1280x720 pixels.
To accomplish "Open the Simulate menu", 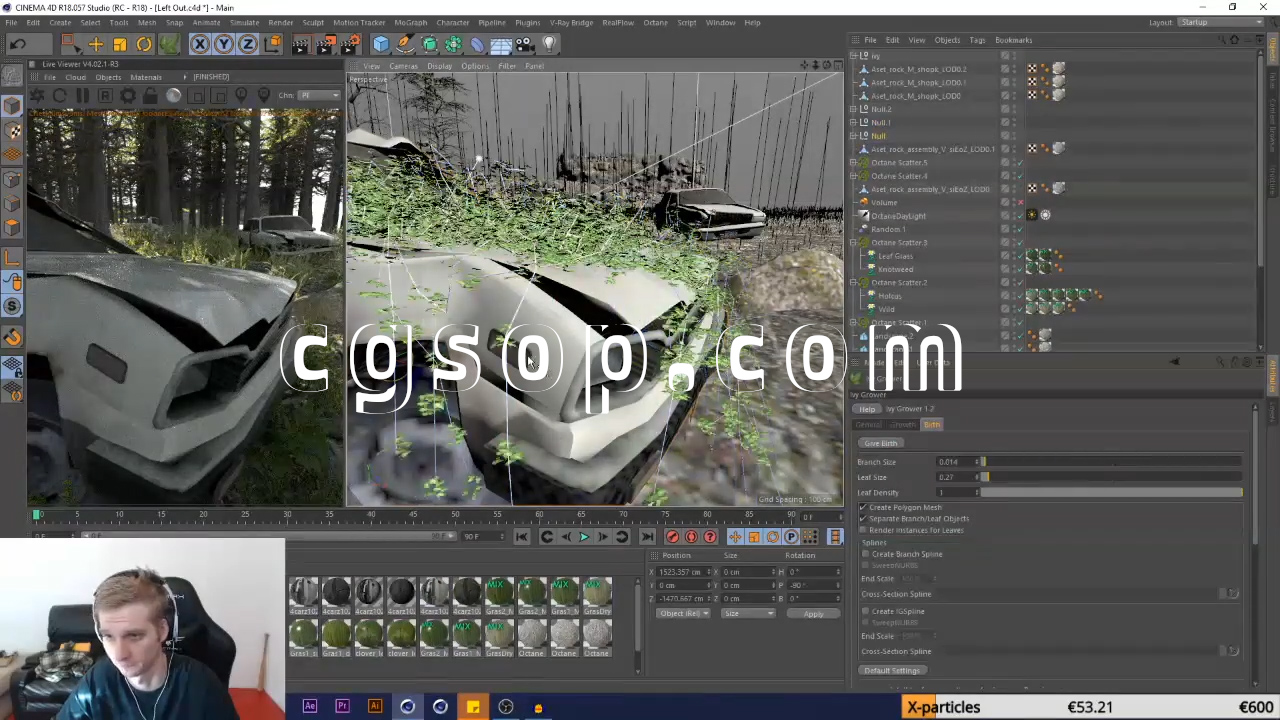I will (x=244, y=22).
